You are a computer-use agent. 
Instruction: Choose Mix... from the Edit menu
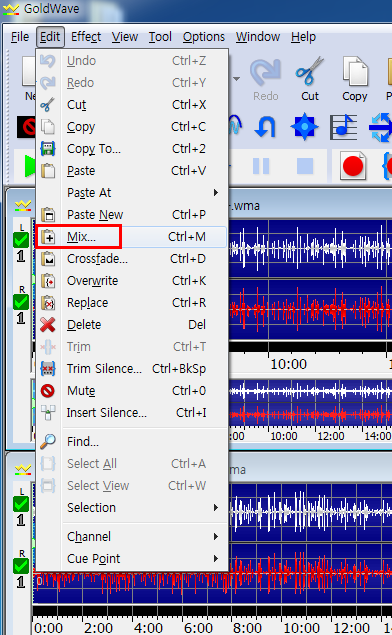(x=132, y=237)
